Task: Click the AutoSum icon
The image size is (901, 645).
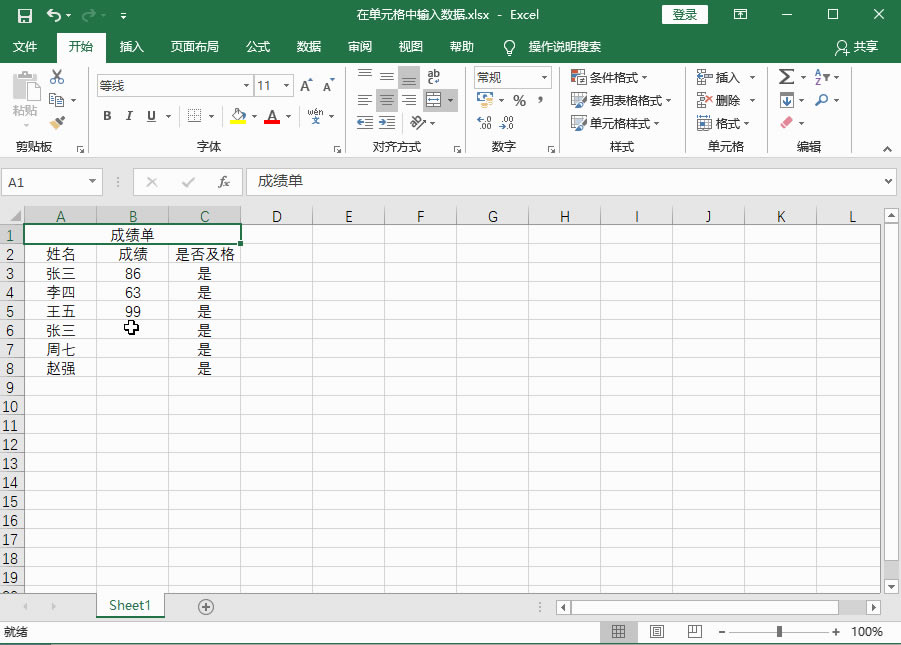Action: (x=786, y=76)
